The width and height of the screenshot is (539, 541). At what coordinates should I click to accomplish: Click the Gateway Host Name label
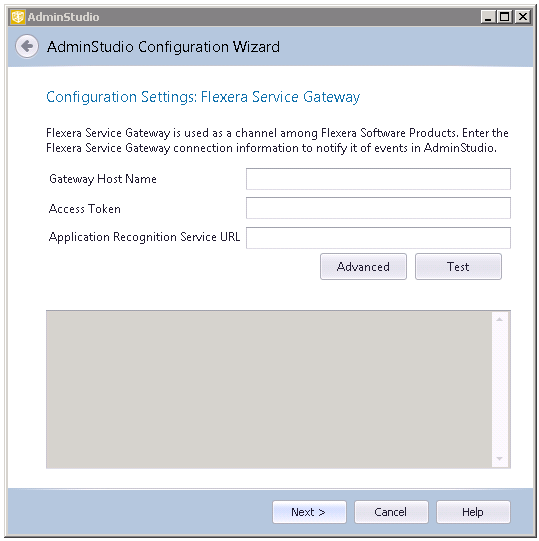click(103, 179)
